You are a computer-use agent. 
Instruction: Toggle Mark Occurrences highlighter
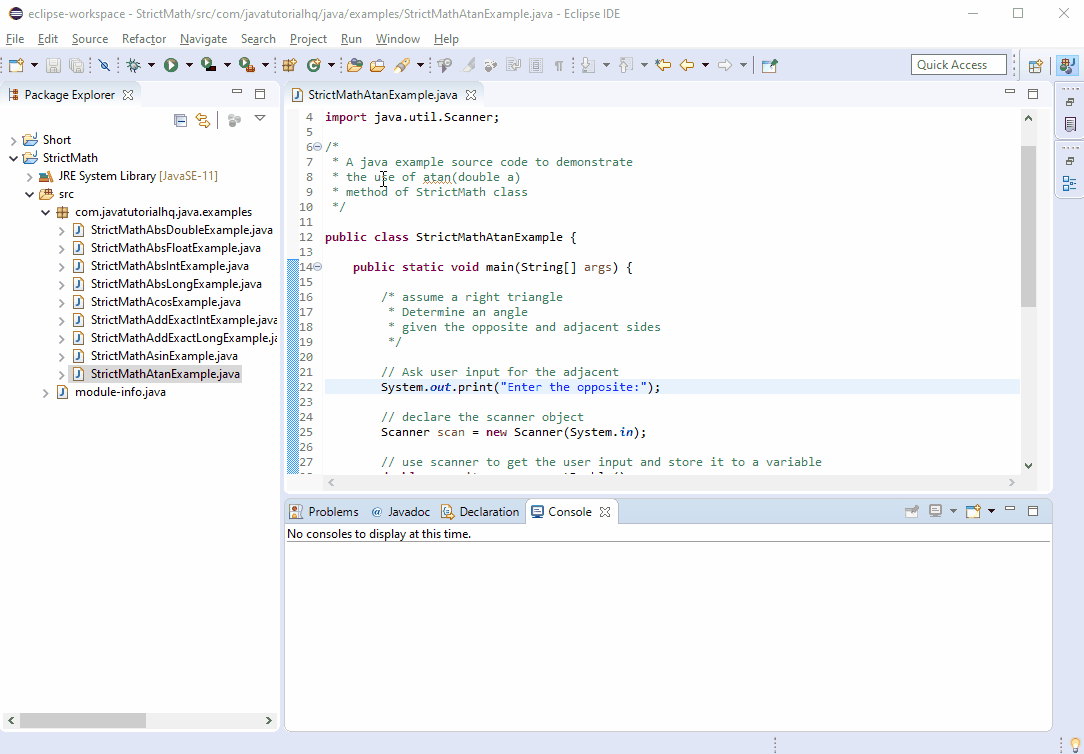tap(469, 65)
